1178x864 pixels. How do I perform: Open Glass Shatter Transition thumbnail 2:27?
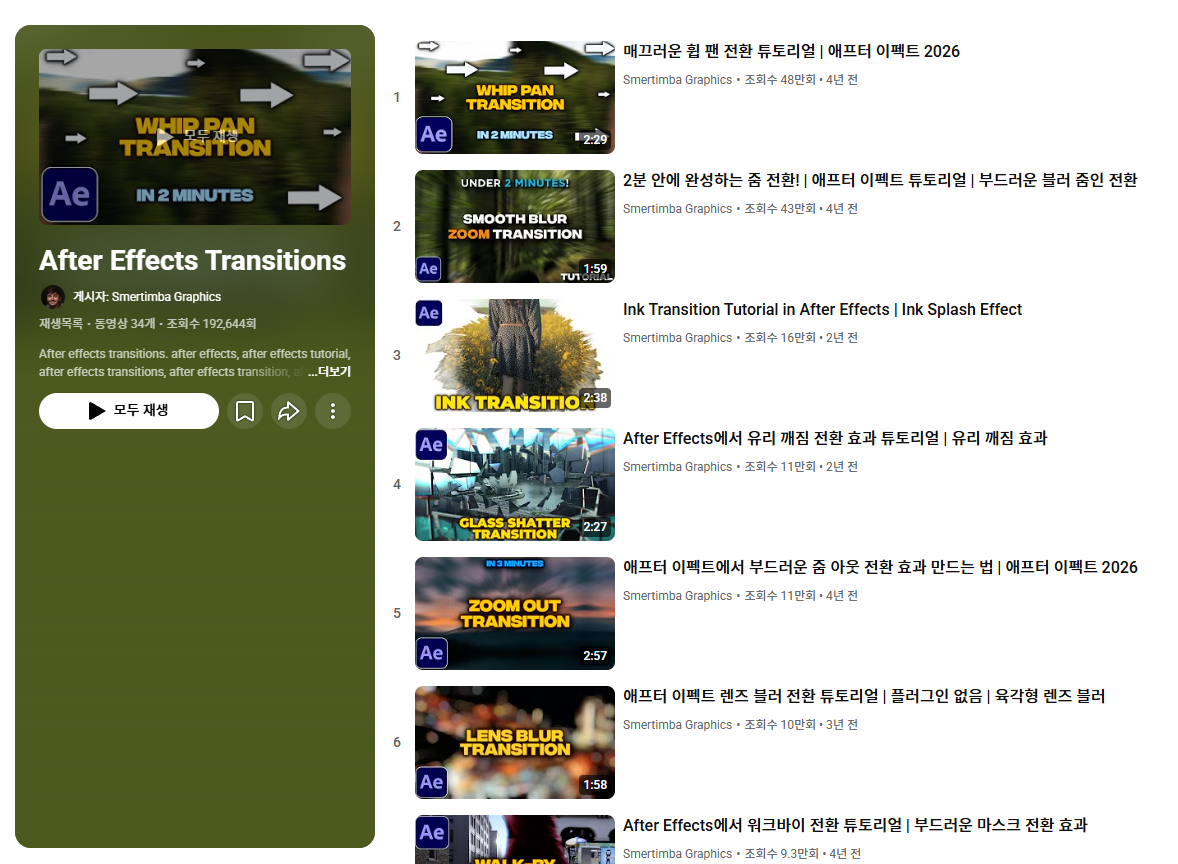pyautogui.click(x=515, y=485)
